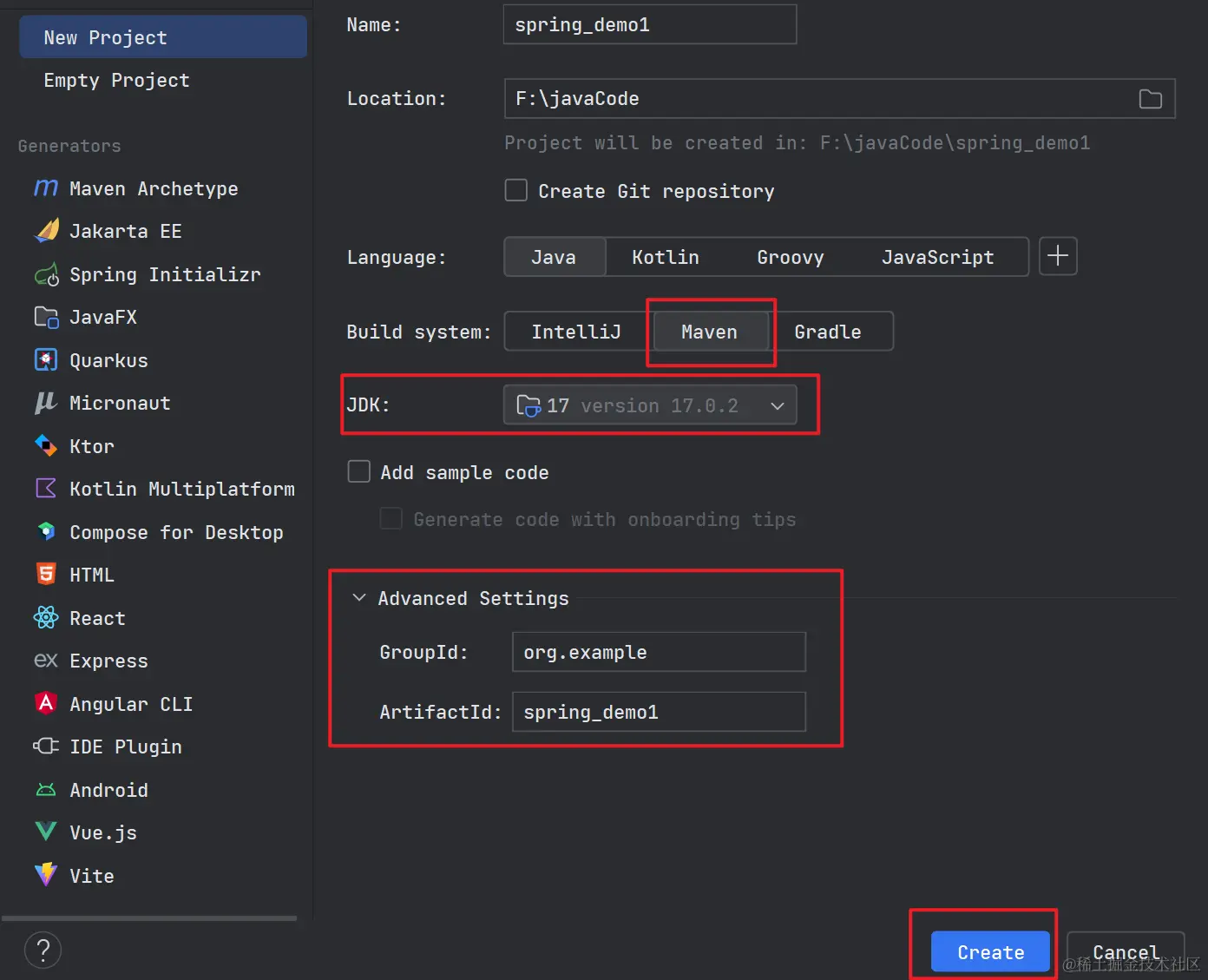Collapse the Advanced Settings section
This screenshot has width=1208, height=980.
click(359, 598)
